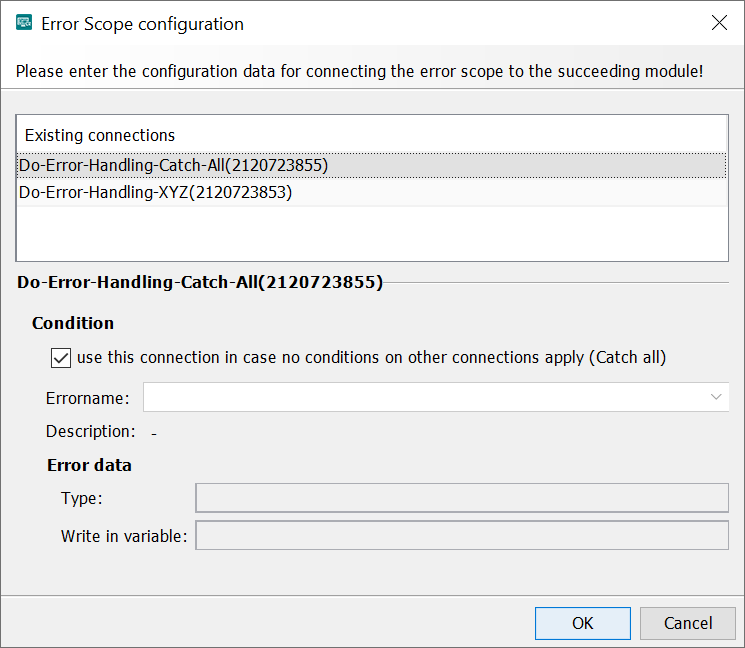Close the Error Scope configuration dialog
Screen dimensions: 745x648
tap(718, 24)
